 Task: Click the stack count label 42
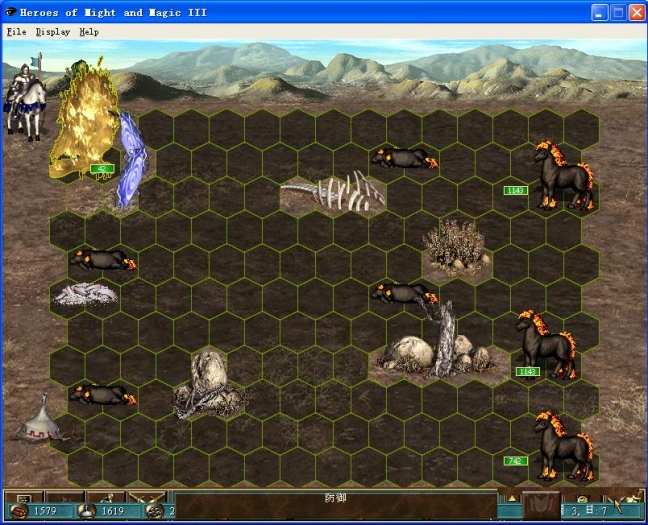(x=102, y=169)
